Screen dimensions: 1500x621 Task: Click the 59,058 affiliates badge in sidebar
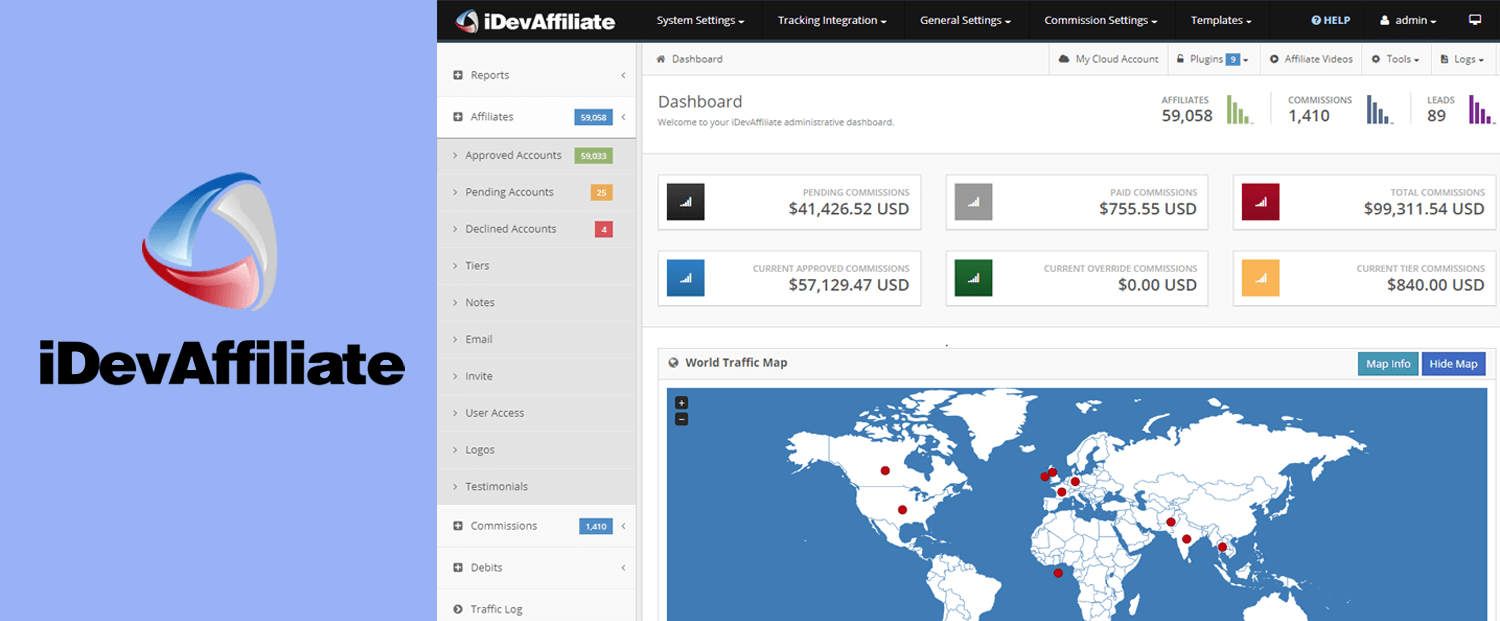tap(593, 117)
